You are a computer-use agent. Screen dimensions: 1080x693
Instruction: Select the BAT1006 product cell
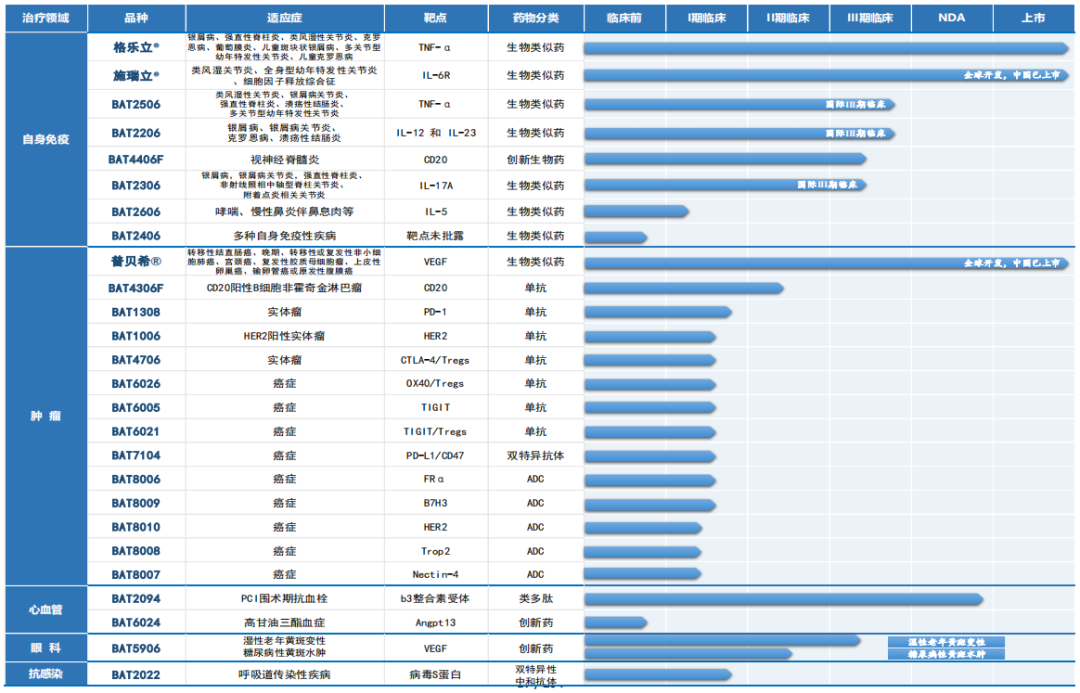pos(136,336)
